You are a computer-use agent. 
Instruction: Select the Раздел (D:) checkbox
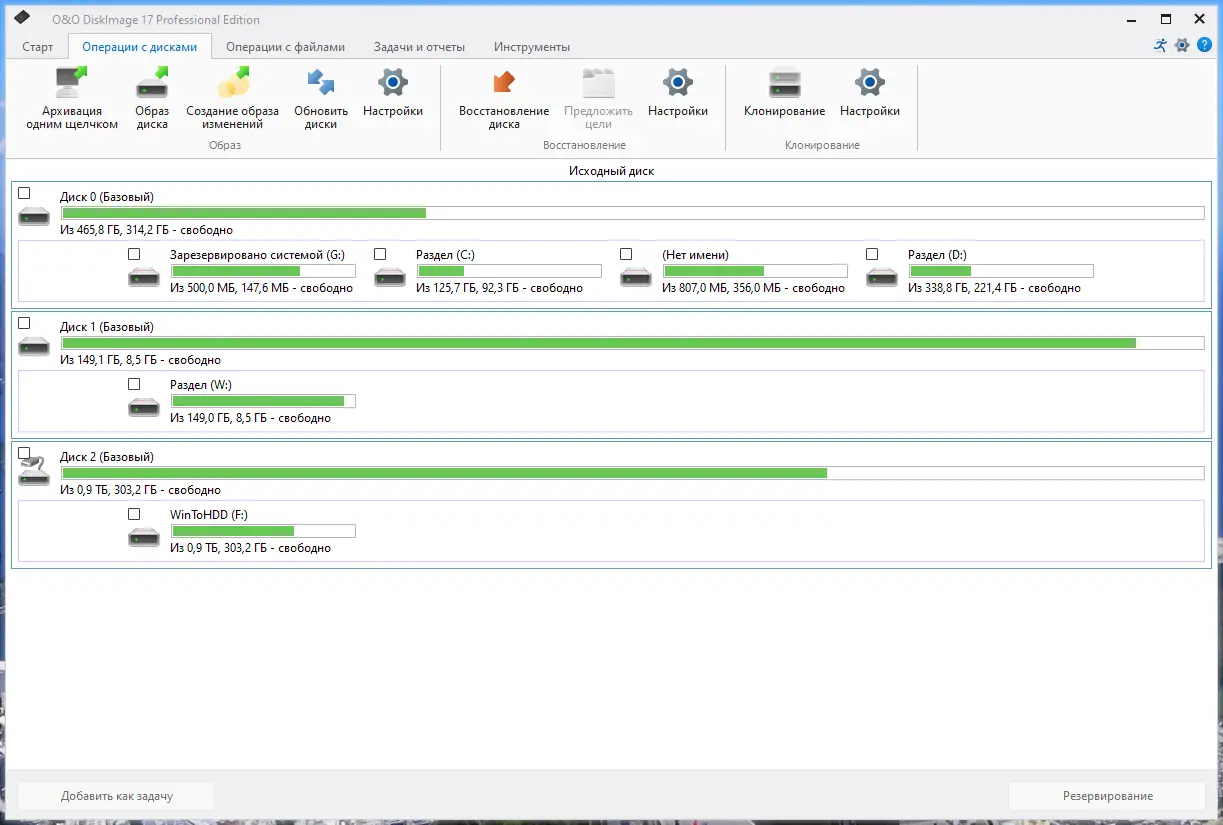872,254
